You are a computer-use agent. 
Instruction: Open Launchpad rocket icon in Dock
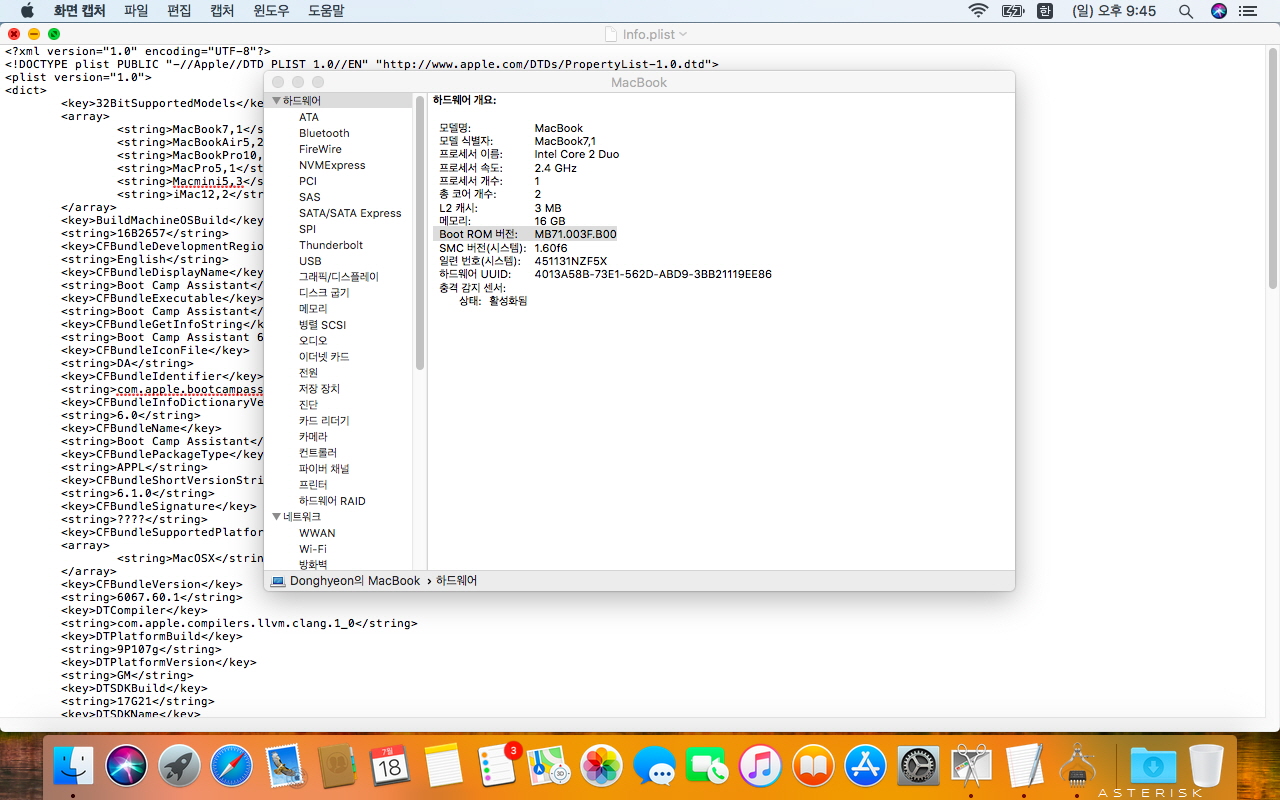[x=179, y=767]
